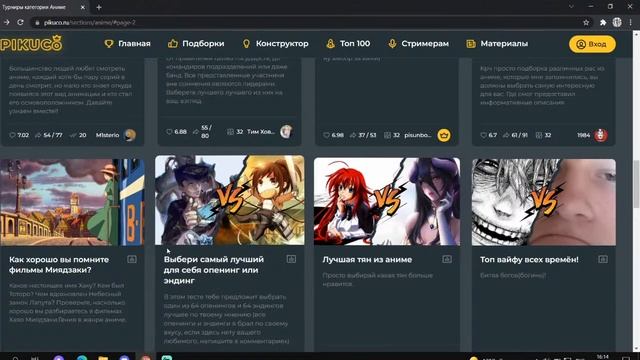Click the grid icon in the pisunbo... card
640x360 pixels.
coord(387,135)
